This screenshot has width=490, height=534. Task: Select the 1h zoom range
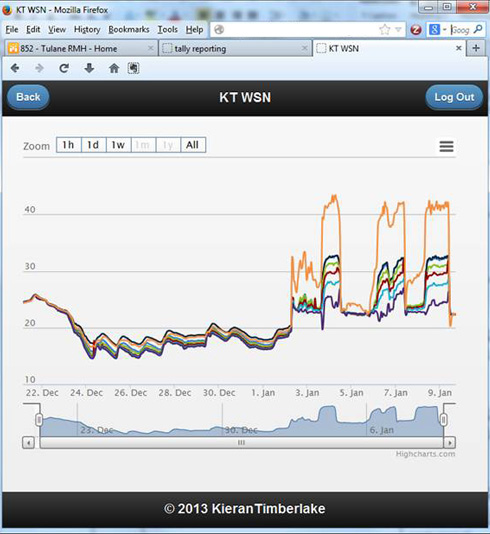(x=69, y=145)
